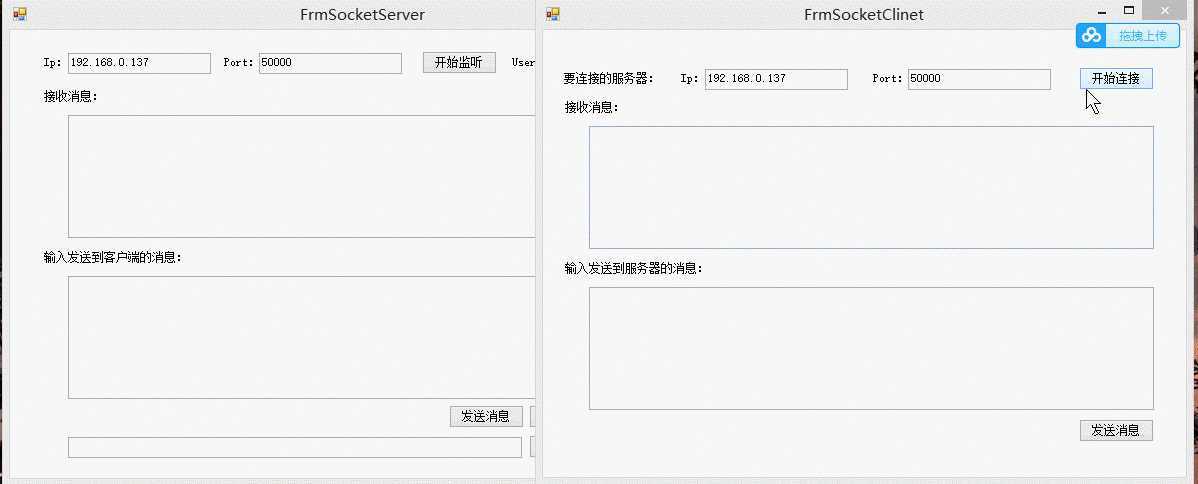Click 发送消息 in the client window
The width and height of the screenshot is (1198, 484).
pyautogui.click(x=1115, y=430)
